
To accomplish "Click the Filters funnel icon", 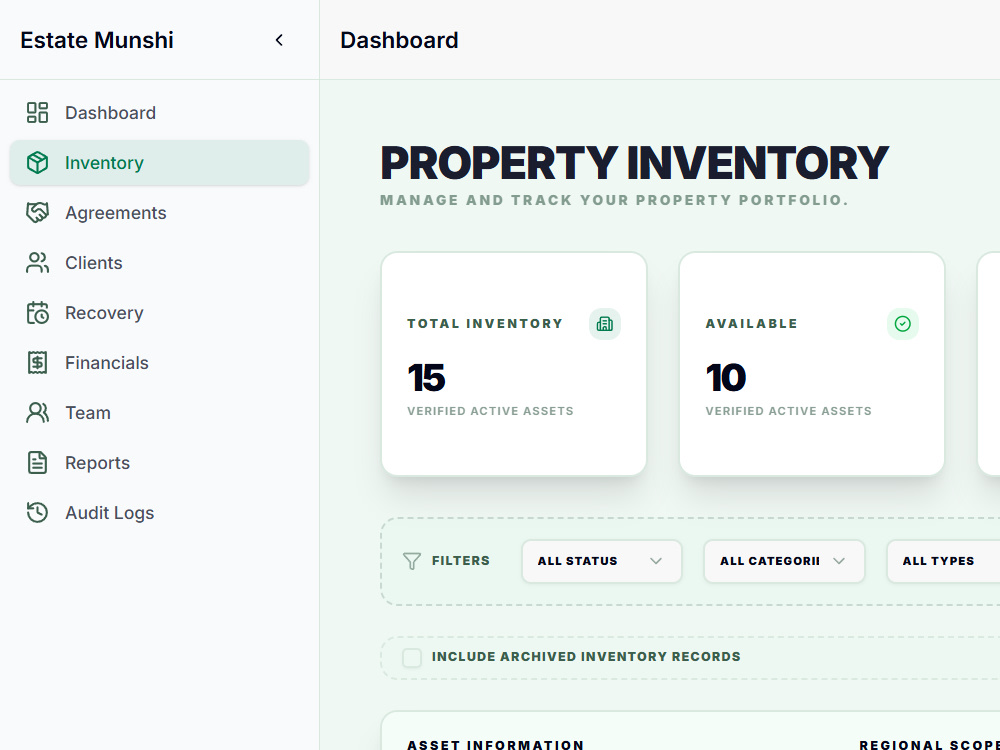I will pos(412,561).
